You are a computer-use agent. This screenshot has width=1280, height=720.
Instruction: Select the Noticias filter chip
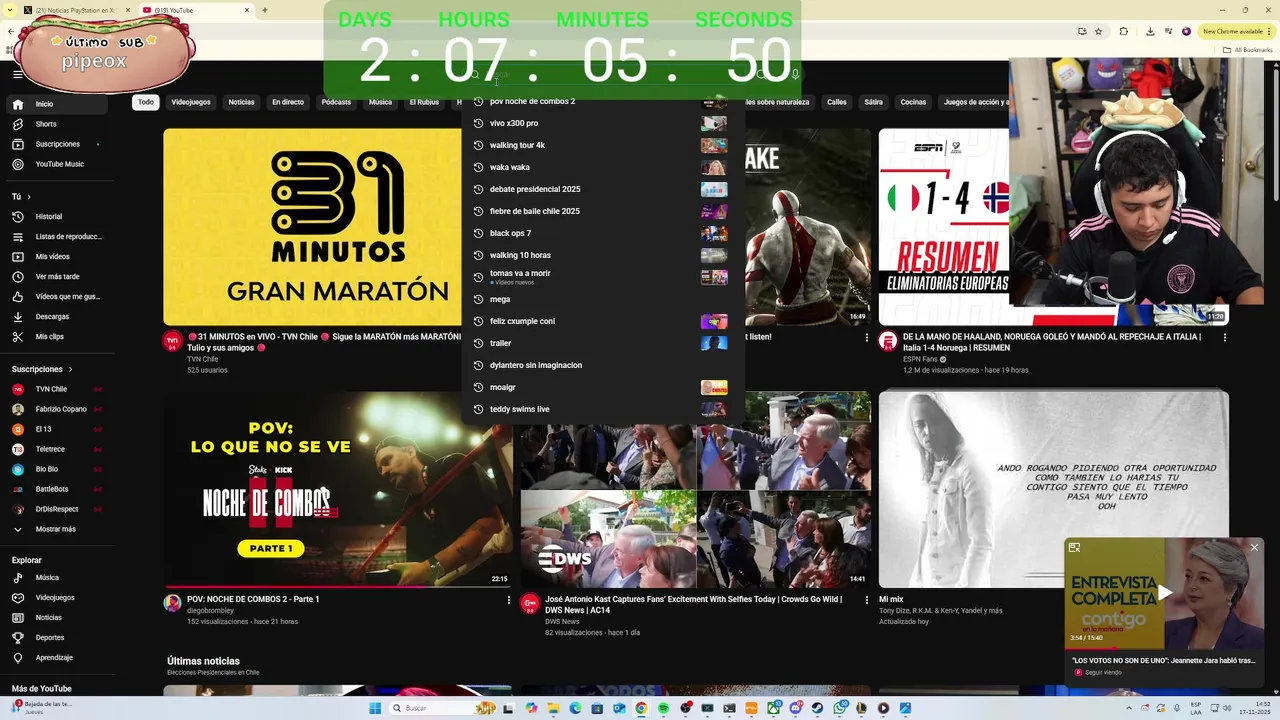(x=241, y=102)
